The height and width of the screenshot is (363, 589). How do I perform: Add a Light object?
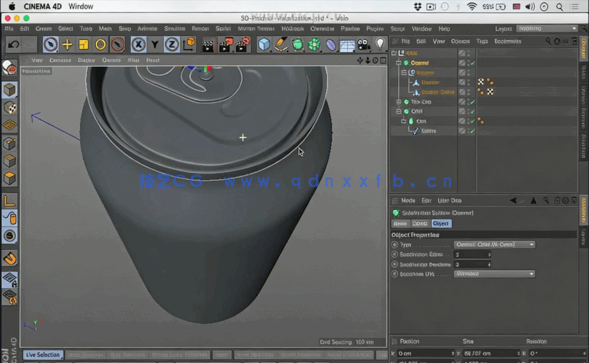tap(380, 44)
